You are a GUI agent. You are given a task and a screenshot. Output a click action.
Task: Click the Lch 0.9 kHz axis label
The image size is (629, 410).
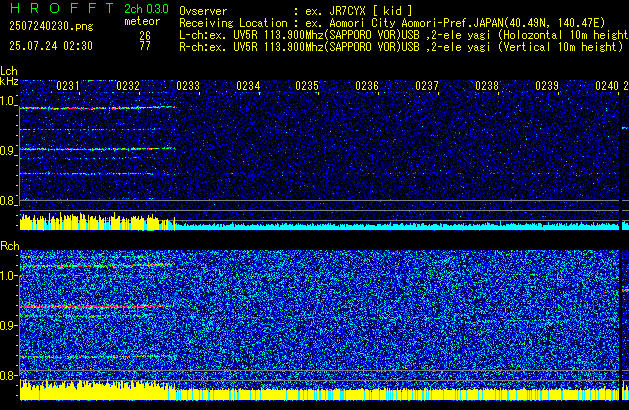8,151
